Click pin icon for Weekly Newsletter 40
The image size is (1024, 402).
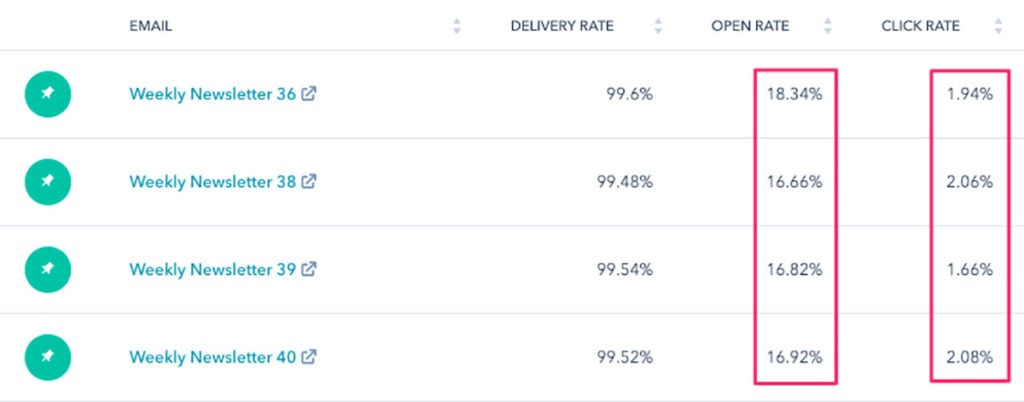48,357
